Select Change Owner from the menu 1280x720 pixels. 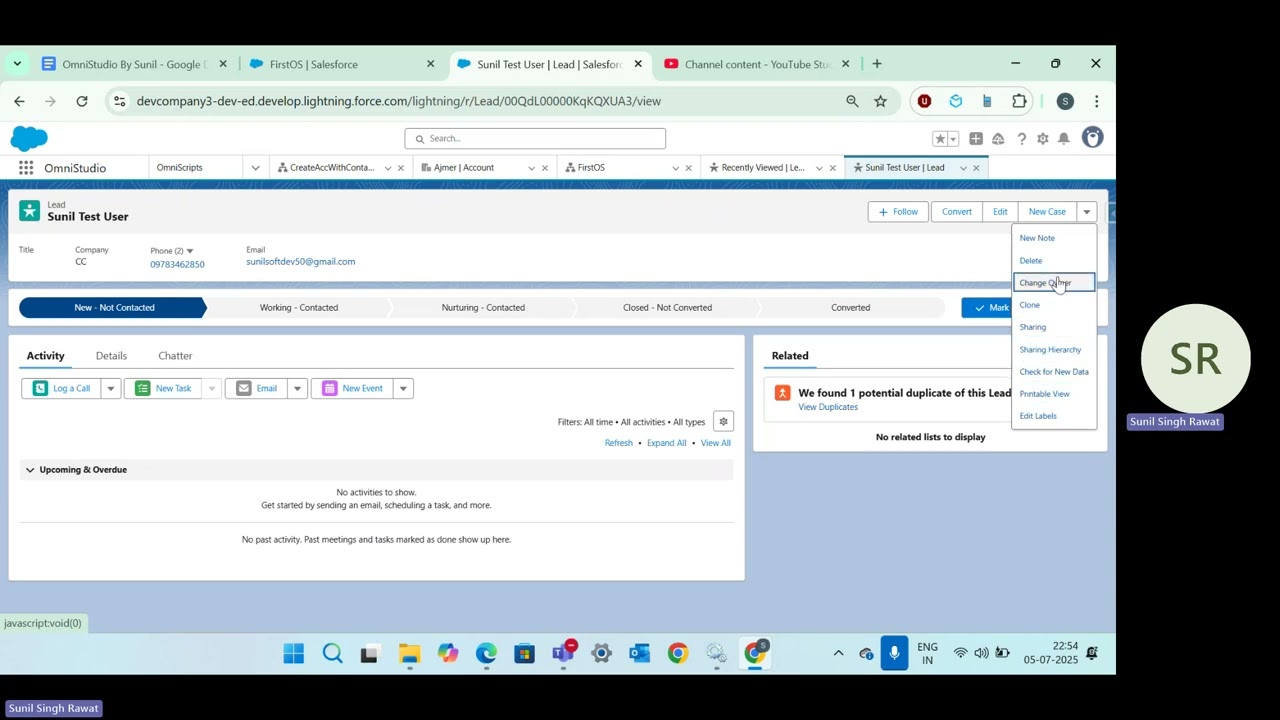click(1054, 283)
